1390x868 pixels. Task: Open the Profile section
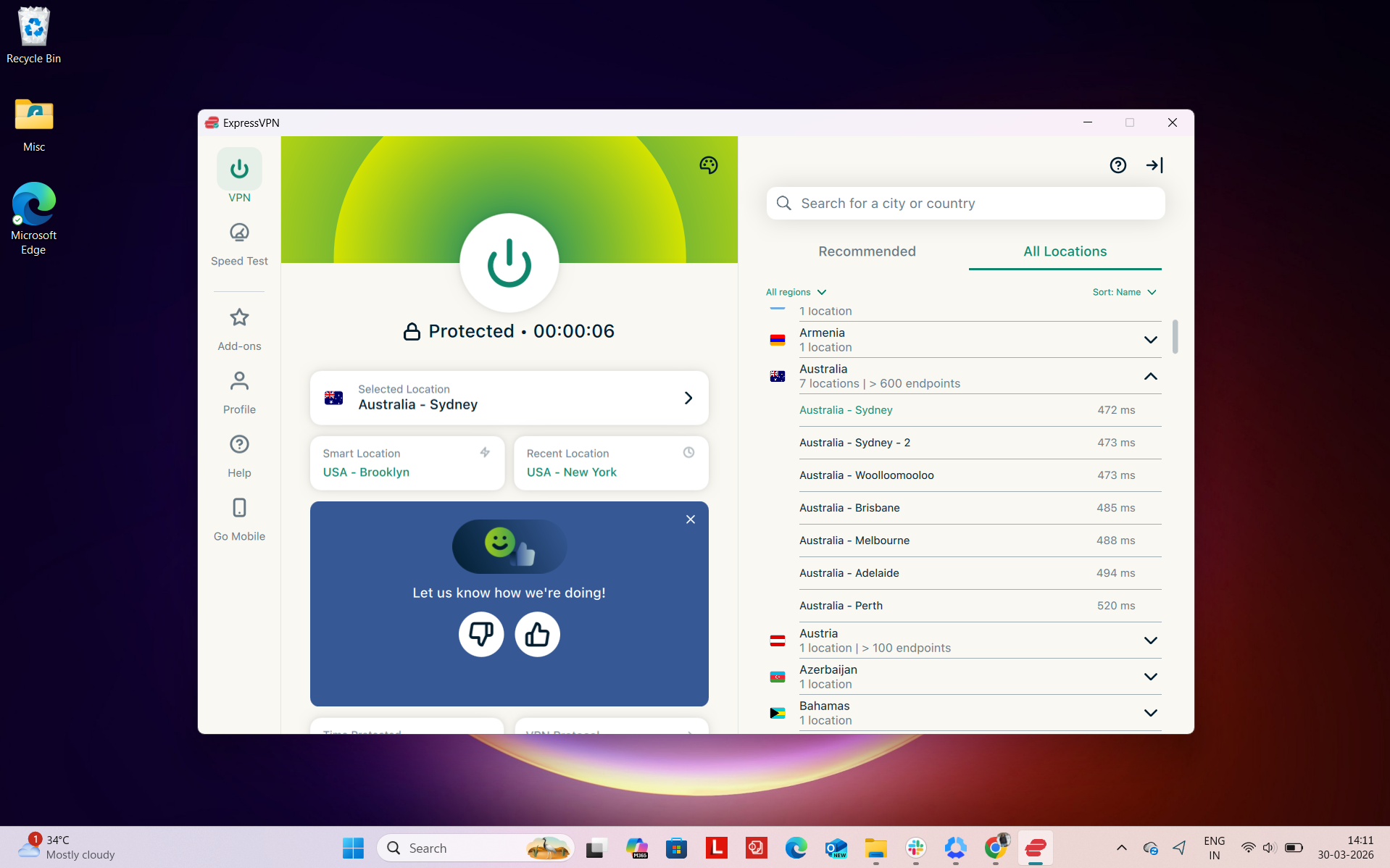coord(239,391)
